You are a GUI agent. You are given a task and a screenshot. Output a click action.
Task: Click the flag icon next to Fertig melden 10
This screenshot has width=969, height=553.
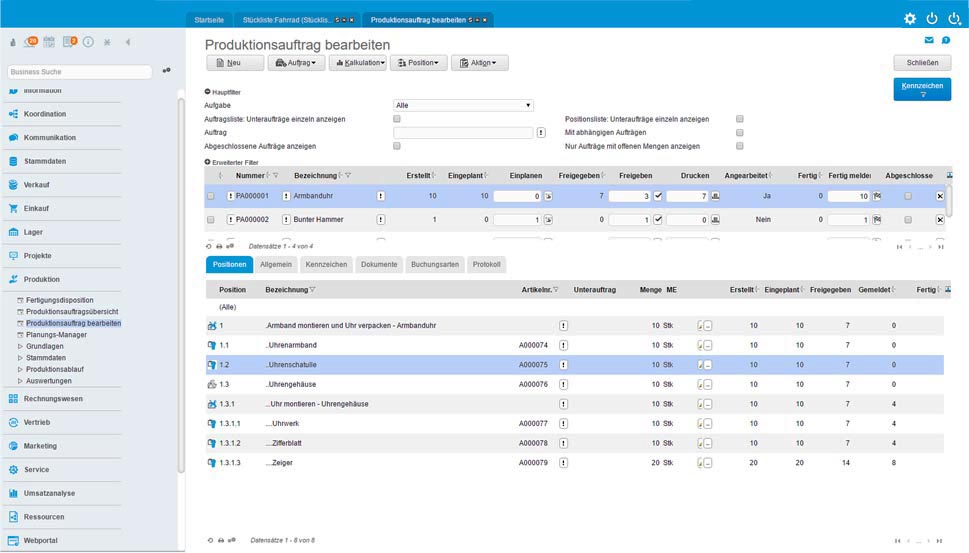[877, 196]
